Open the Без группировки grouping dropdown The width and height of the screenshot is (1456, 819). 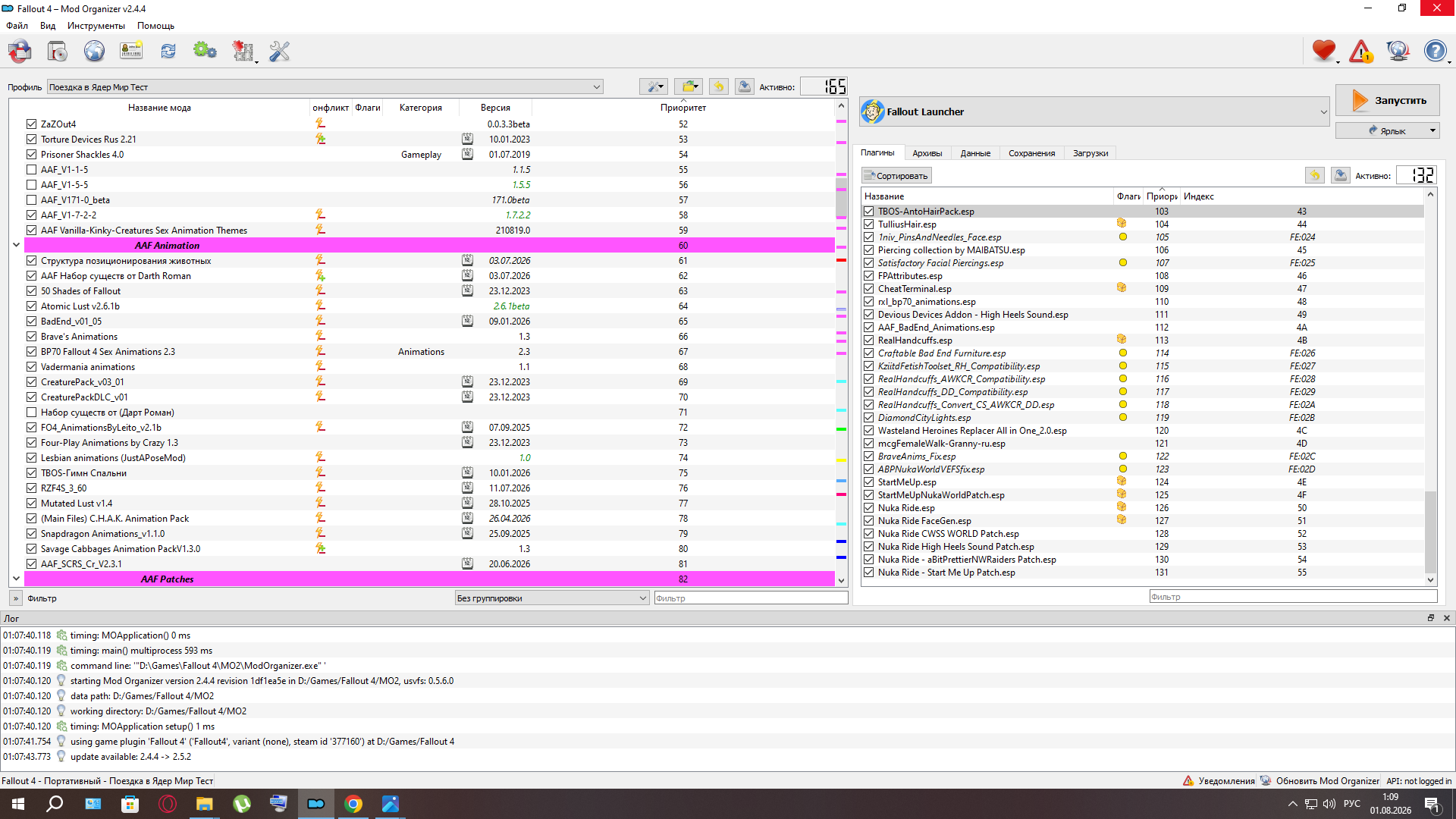551,598
